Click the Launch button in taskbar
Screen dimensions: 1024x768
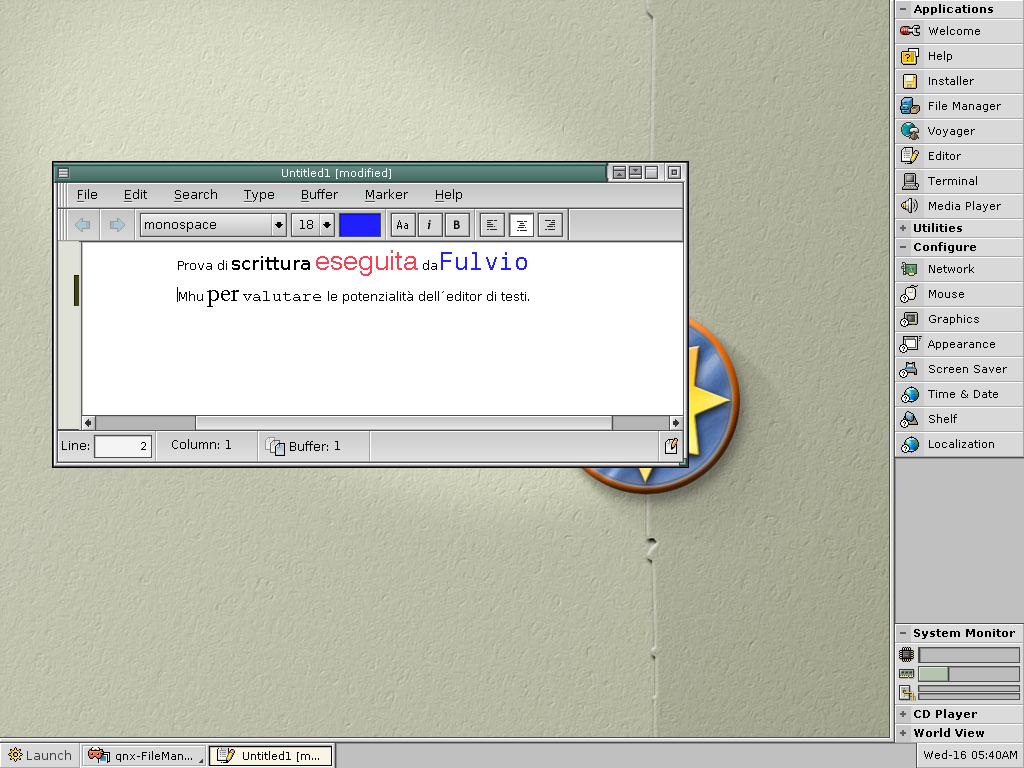pos(40,755)
